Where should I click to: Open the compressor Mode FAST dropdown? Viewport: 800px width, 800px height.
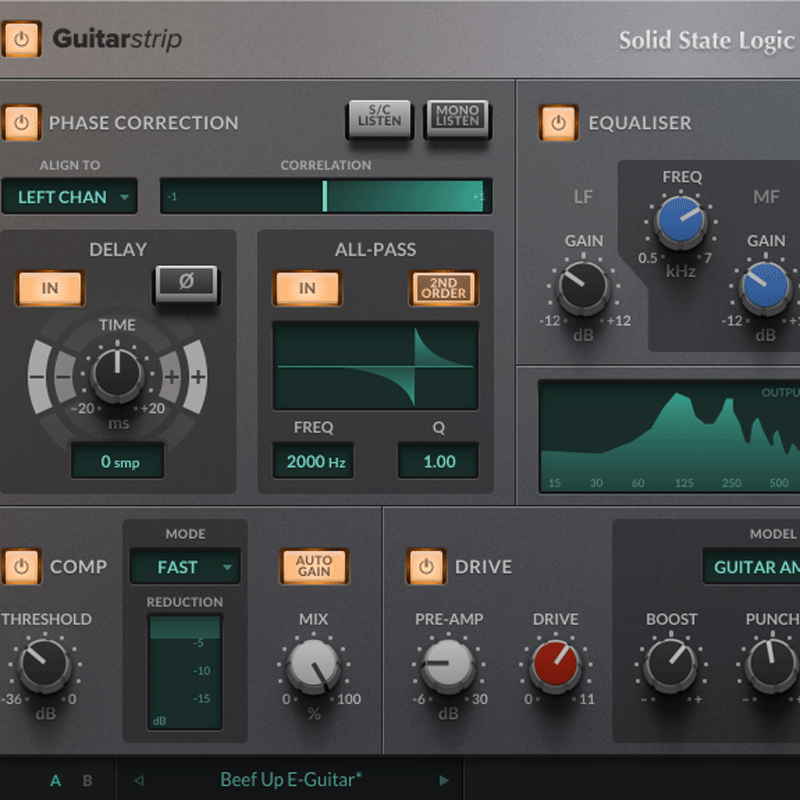pos(184,567)
